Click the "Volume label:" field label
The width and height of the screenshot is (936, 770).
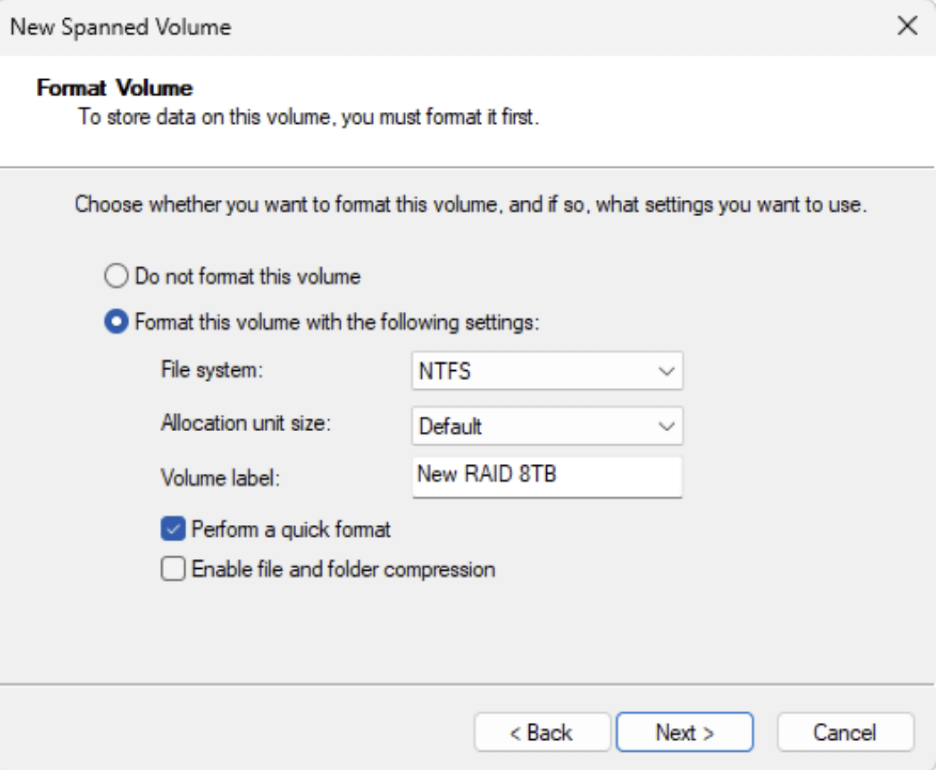click(220, 478)
